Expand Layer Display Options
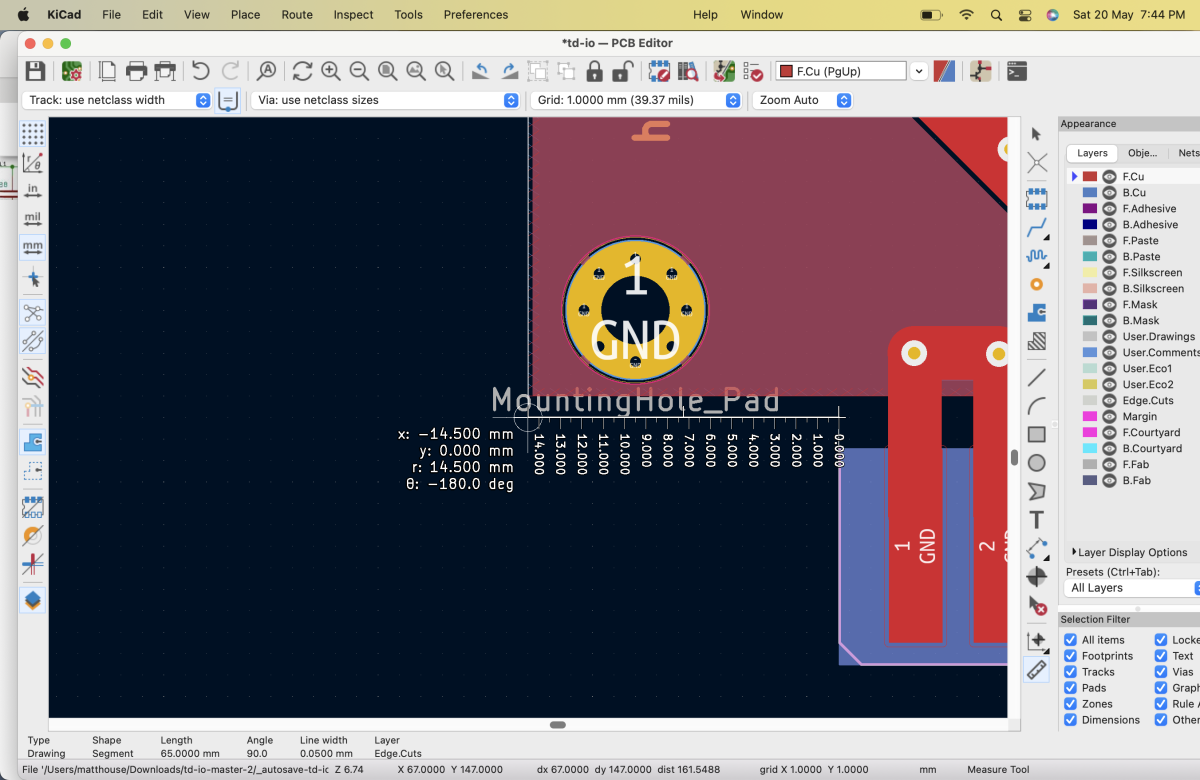 (1131, 552)
